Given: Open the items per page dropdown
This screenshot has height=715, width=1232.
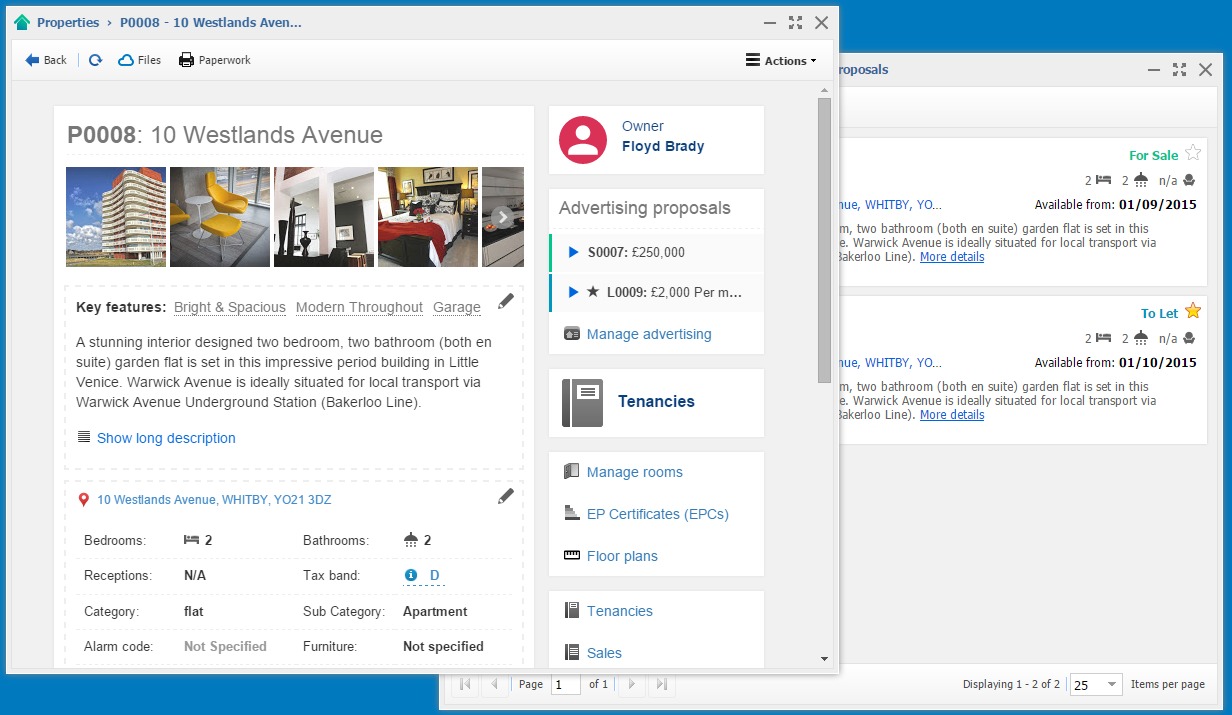Looking at the screenshot, I should pos(1096,685).
